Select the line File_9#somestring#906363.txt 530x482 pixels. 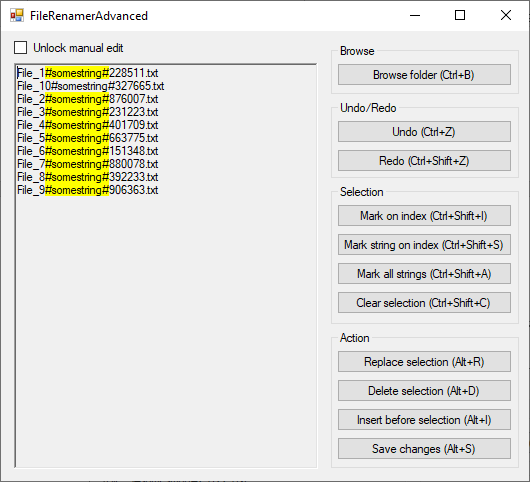pyautogui.click(x=88, y=190)
